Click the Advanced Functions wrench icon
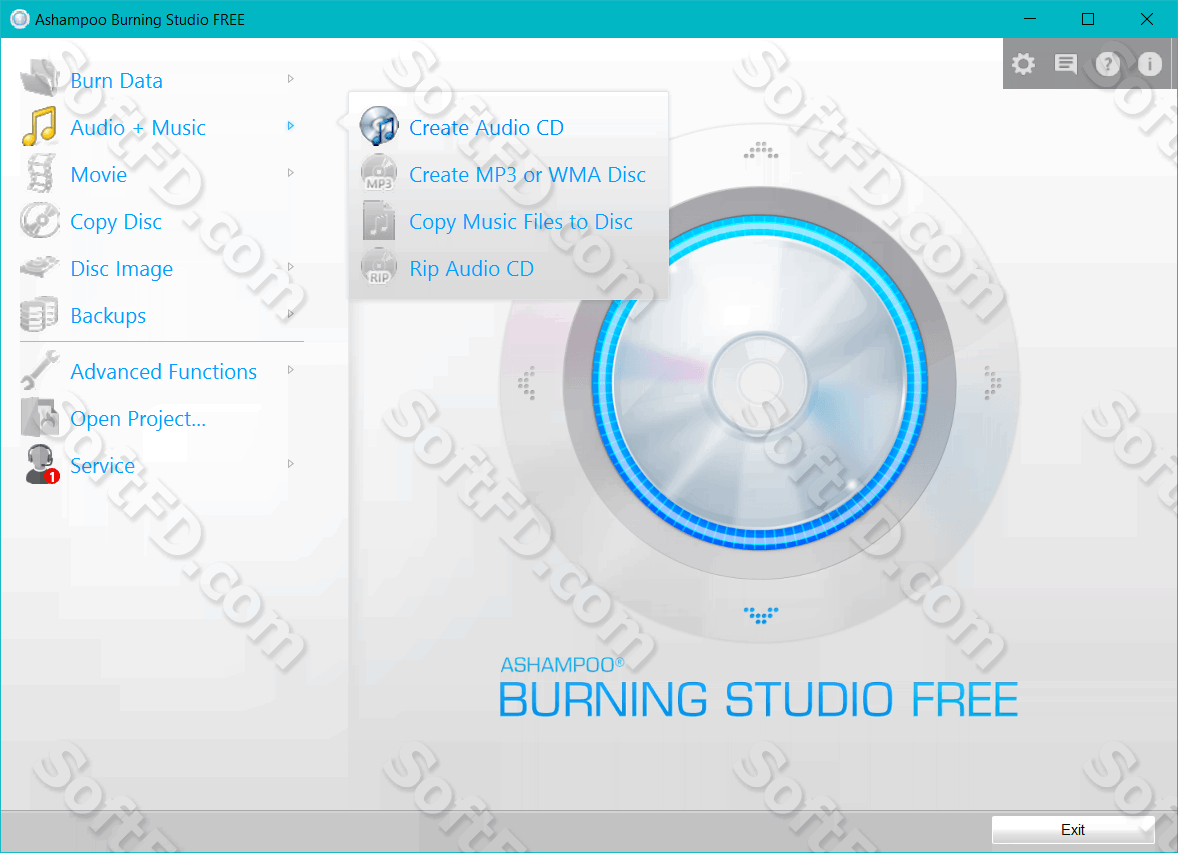Image resolution: width=1178 pixels, height=853 pixels. point(40,371)
